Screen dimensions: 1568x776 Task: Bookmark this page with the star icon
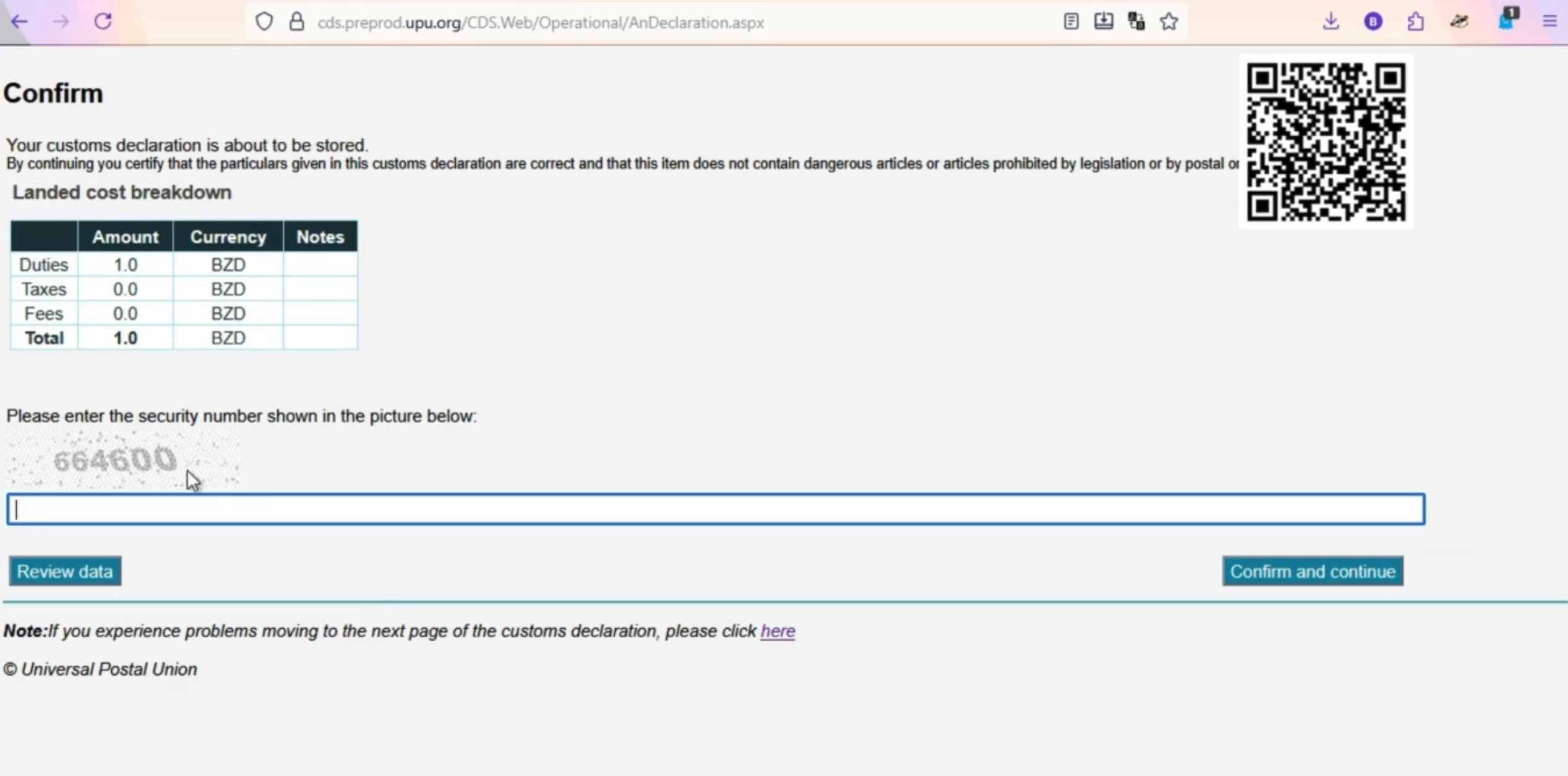click(x=1169, y=22)
